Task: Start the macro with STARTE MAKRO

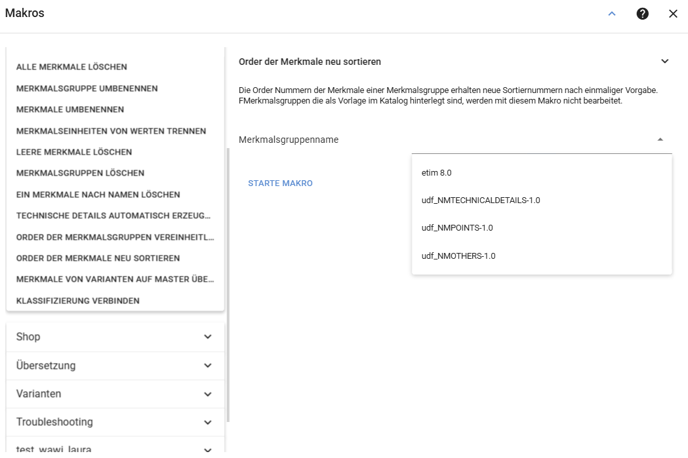Action: [x=280, y=183]
